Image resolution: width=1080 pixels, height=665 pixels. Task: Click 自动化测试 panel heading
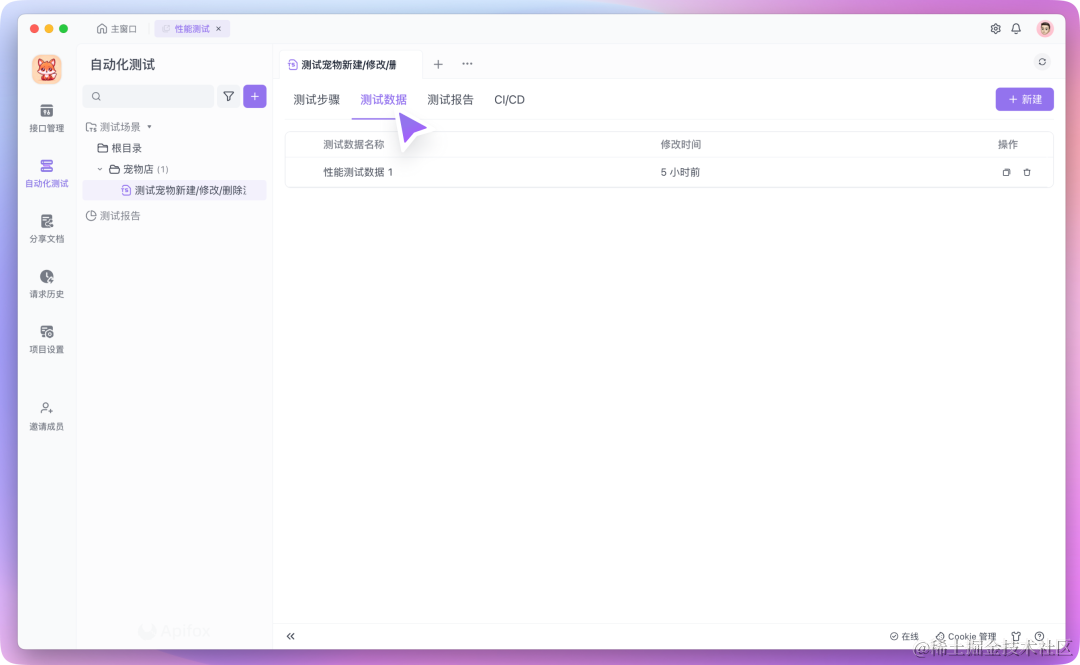point(123,65)
